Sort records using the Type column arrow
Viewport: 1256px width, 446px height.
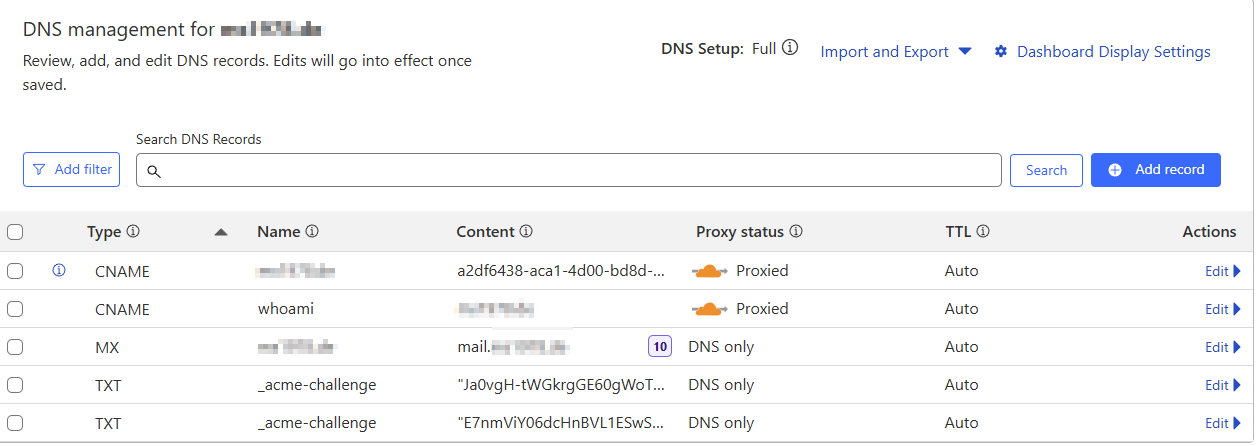pos(221,232)
